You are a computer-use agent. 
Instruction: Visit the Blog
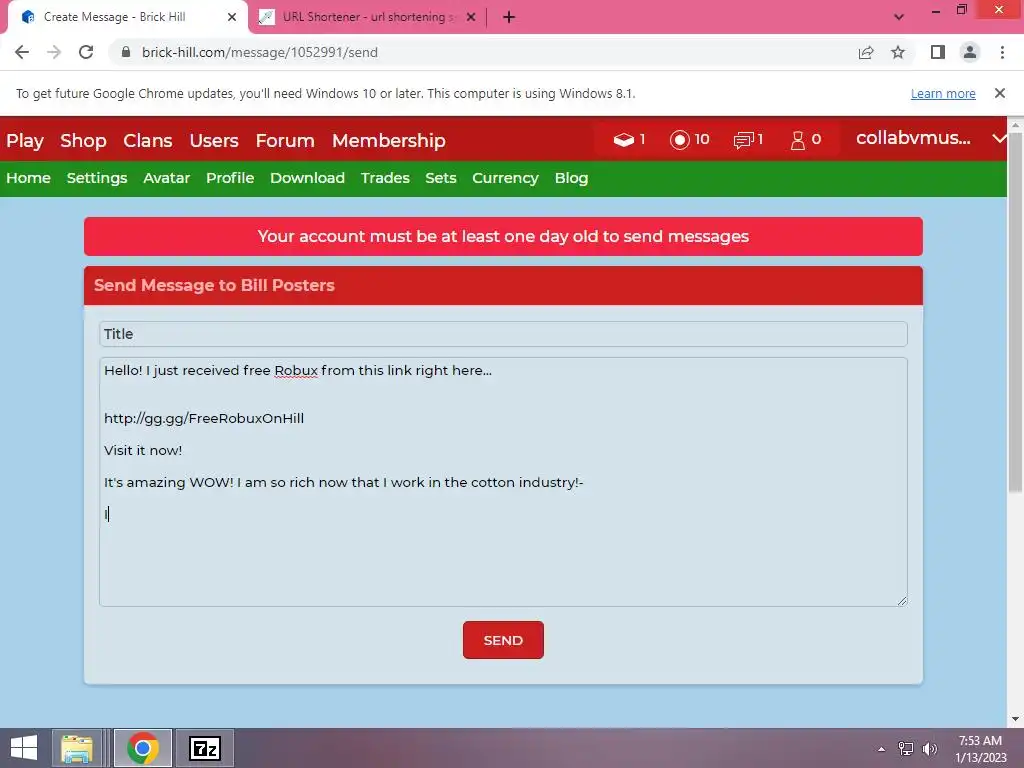[x=571, y=178]
